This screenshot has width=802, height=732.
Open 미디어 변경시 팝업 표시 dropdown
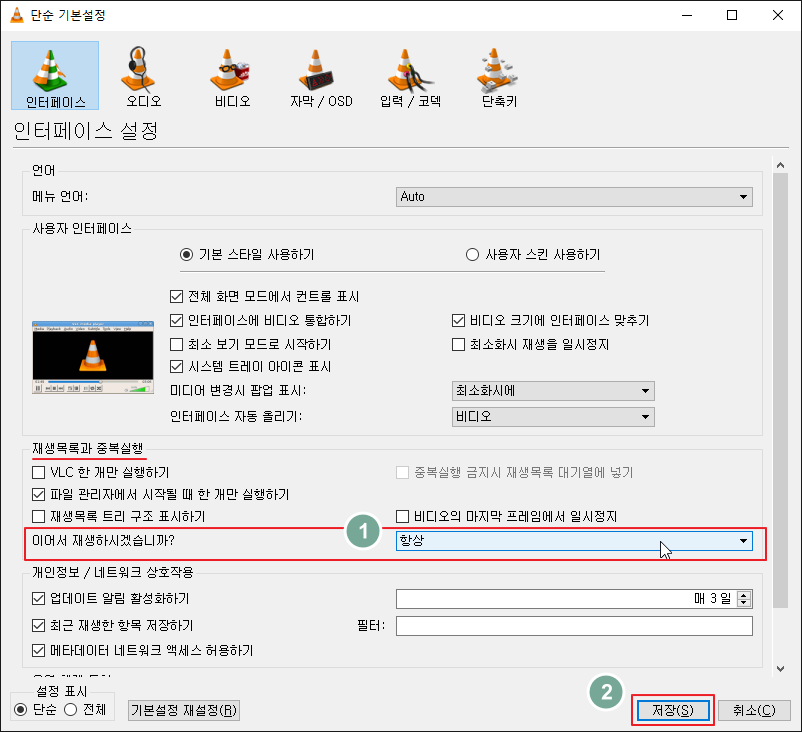pyautogui.click(x=553, y=391)
